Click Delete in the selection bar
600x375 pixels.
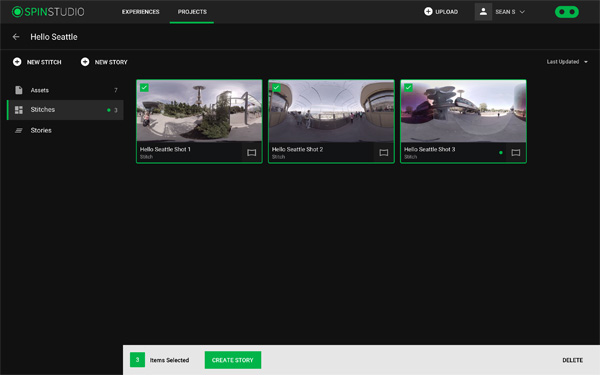[572, 360]
